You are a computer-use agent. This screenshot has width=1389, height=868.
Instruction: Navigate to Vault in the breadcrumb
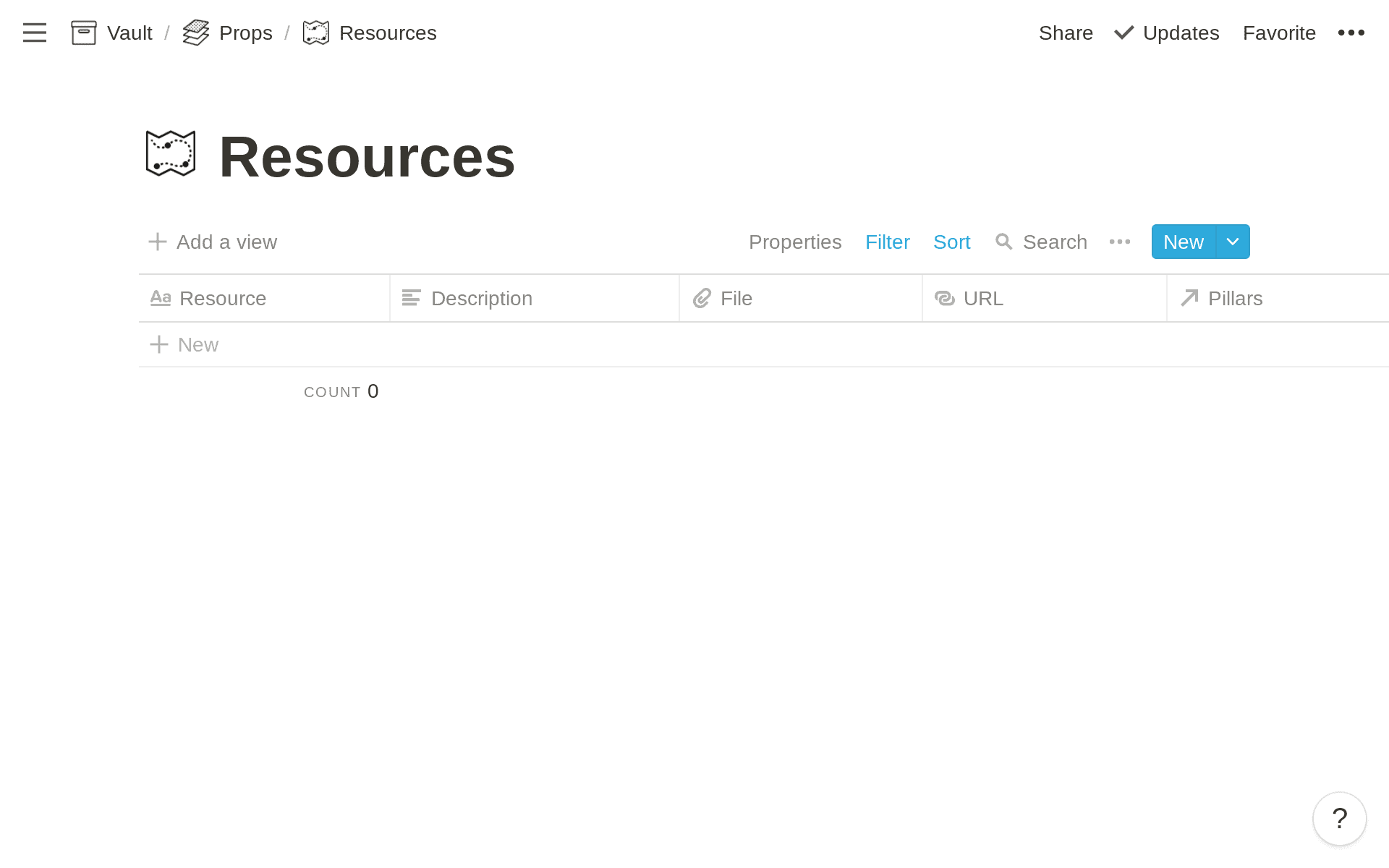click(x=129, y=33)
